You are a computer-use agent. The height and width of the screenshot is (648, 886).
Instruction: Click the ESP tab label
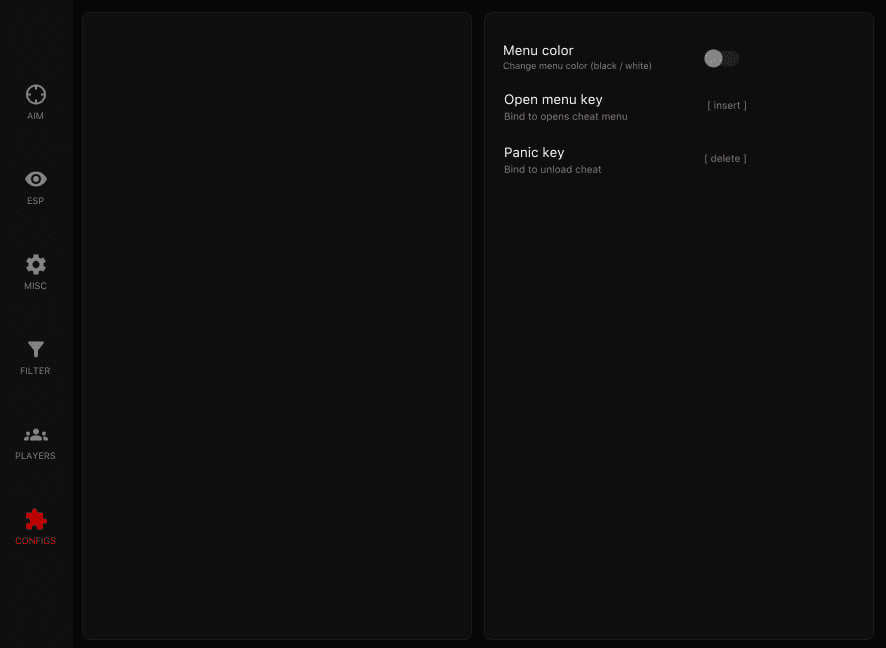coord(35,201)
